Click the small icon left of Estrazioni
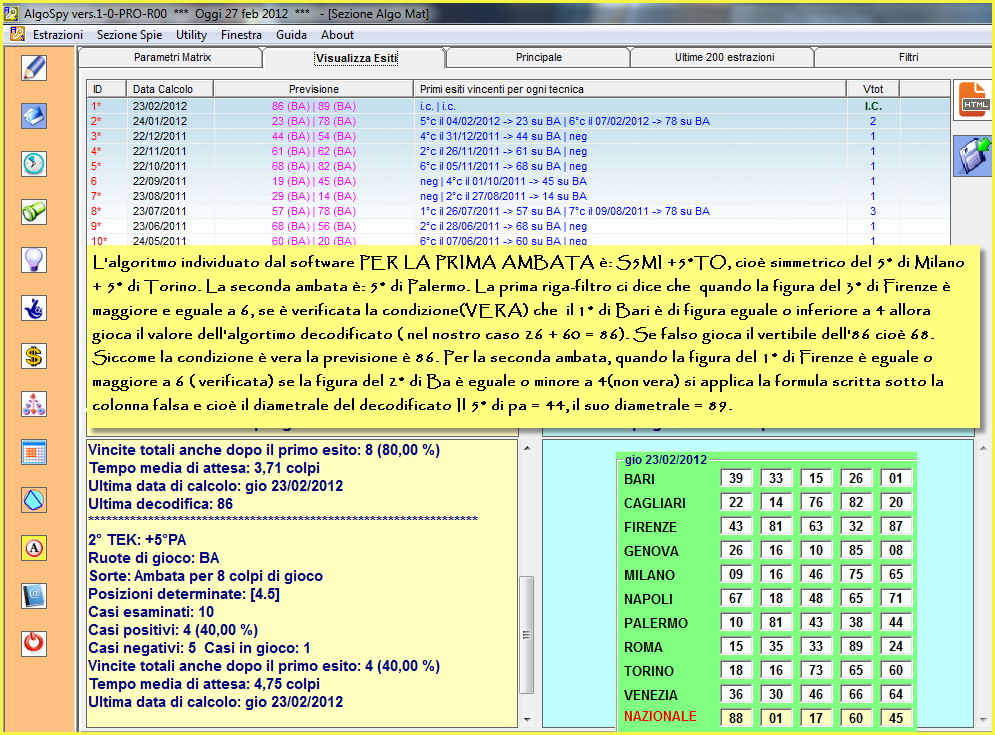Screen dimensions: 995x735 pyautogui.click(x=18, y=34)
